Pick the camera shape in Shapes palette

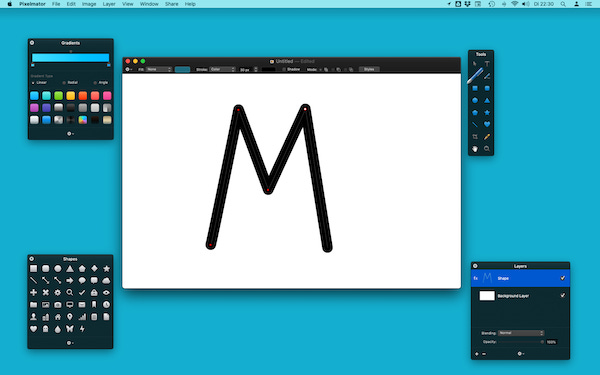tap(58, 305)
